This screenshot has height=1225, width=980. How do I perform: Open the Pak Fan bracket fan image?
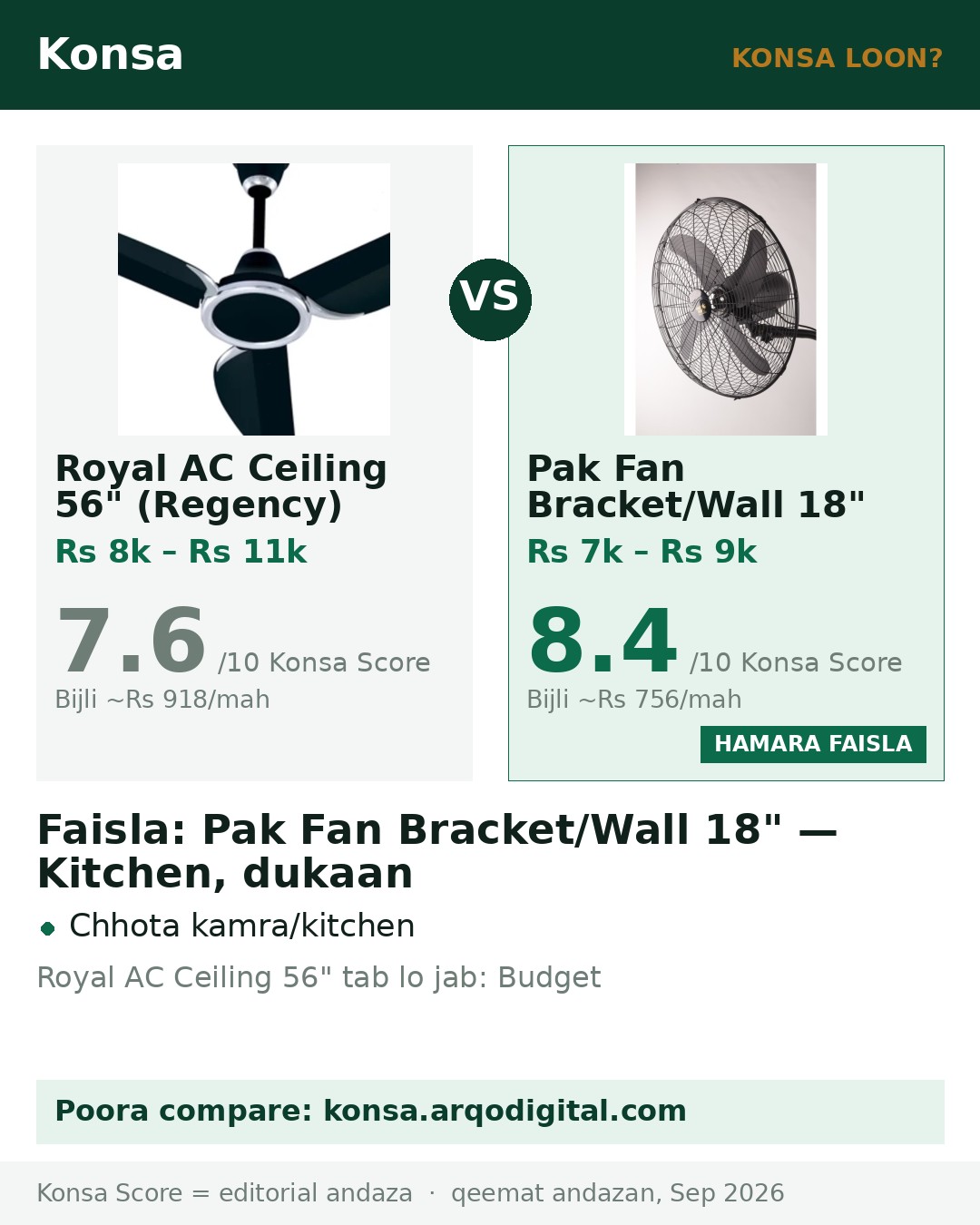[x=726, y=299]
